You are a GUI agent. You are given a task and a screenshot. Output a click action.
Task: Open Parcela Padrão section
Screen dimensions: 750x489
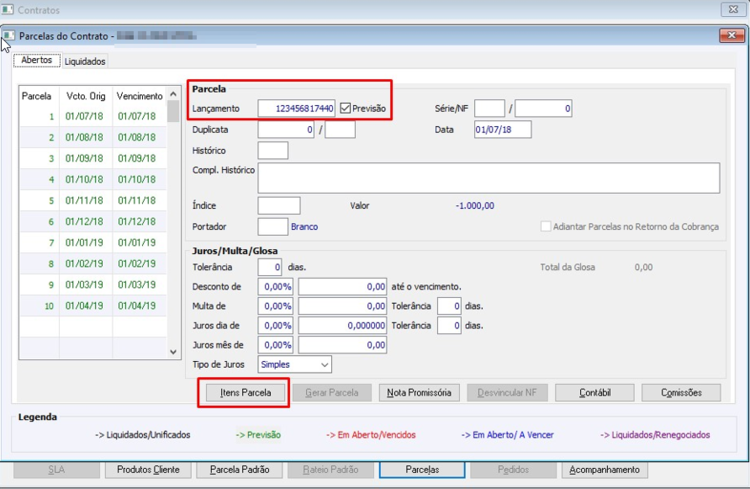pos(239,470)
